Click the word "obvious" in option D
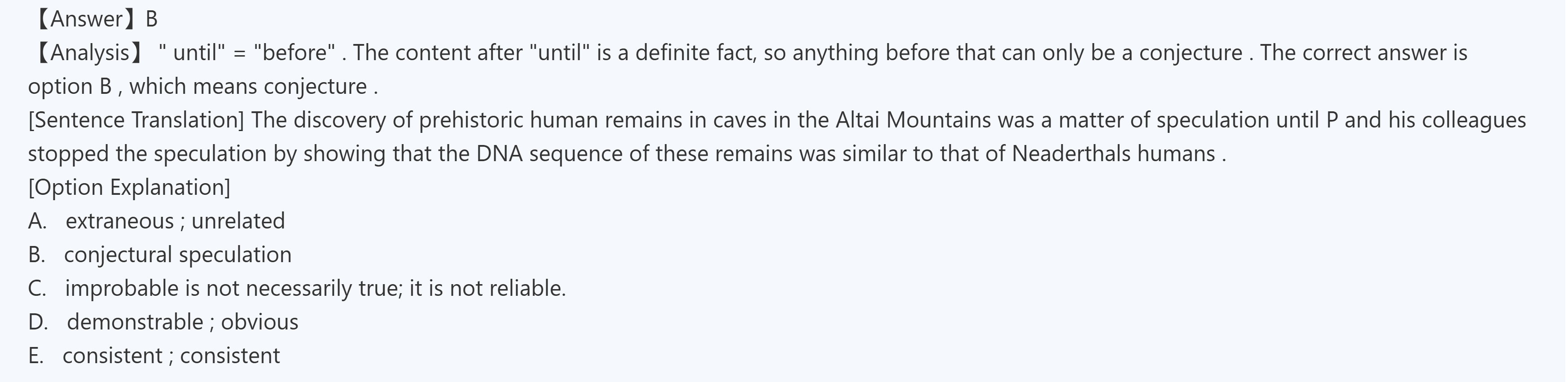This screenshot has height=382, width=1568. click(259, 322)
